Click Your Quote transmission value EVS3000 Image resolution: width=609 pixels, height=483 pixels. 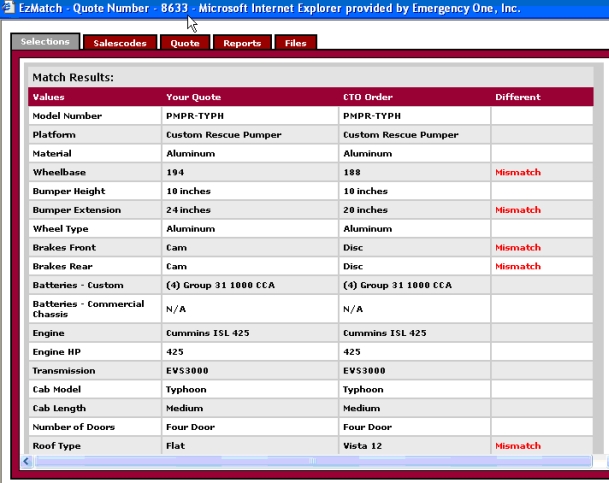pos(187,371)
